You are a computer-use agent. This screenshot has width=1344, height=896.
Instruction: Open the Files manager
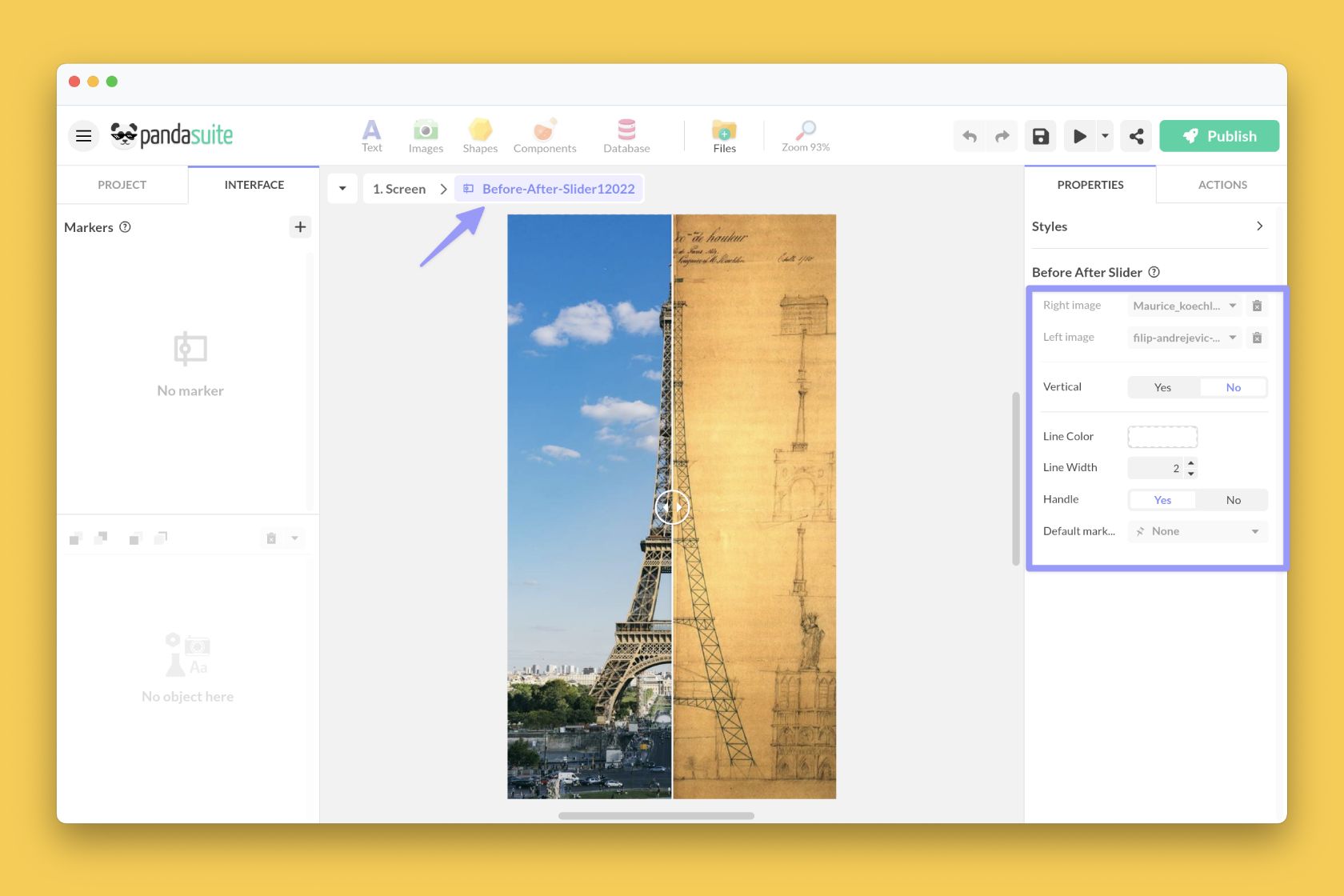coord(723,135)
